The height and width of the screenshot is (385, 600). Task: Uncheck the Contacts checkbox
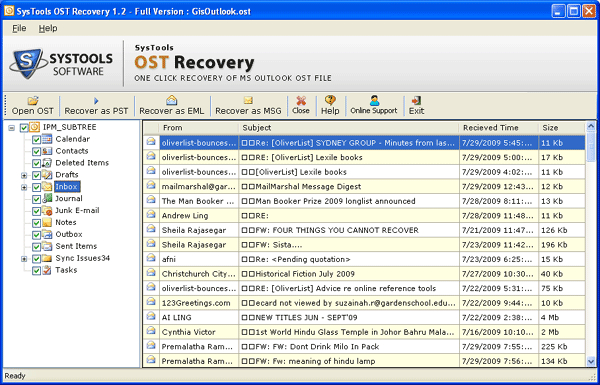[x=36, y=152]
